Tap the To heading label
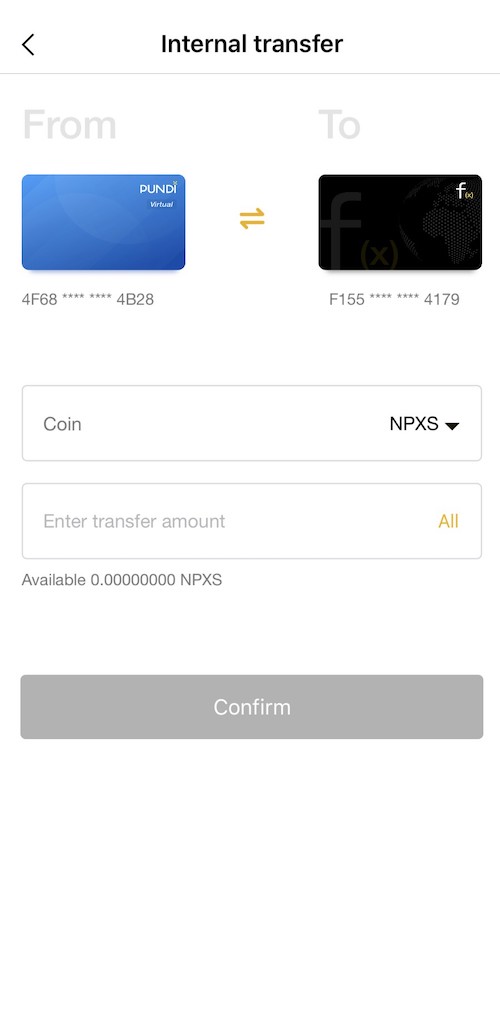The height and width of the screenshot is (1013, 500). pos(339,125)
